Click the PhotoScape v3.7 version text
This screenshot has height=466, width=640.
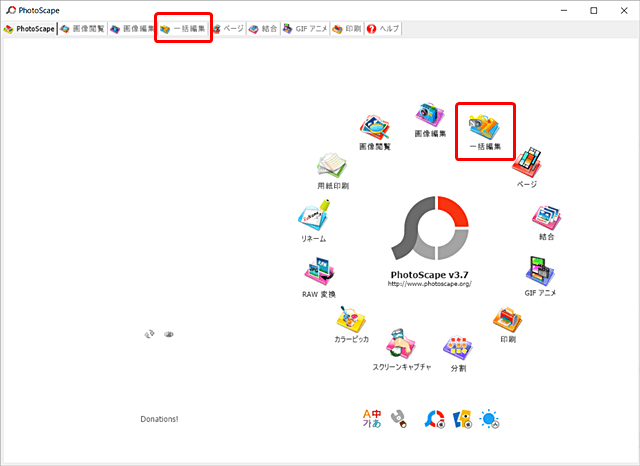(429, 275)
